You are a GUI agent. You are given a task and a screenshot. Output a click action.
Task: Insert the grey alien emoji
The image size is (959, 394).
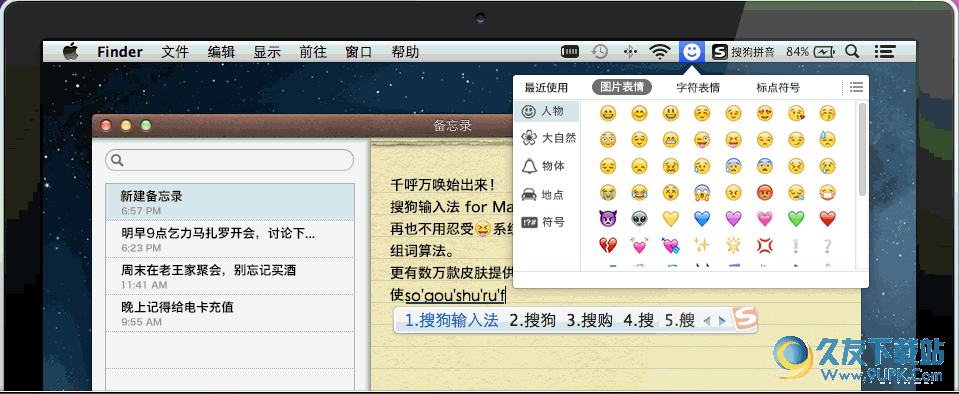[639, 218]
